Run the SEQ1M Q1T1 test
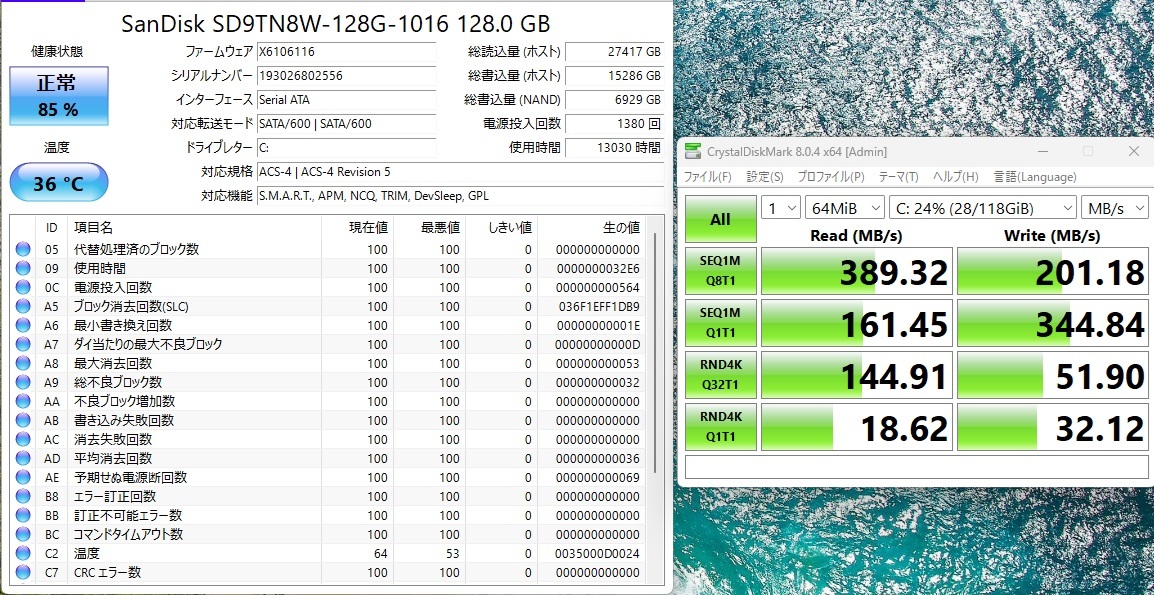 pos(721,323)
